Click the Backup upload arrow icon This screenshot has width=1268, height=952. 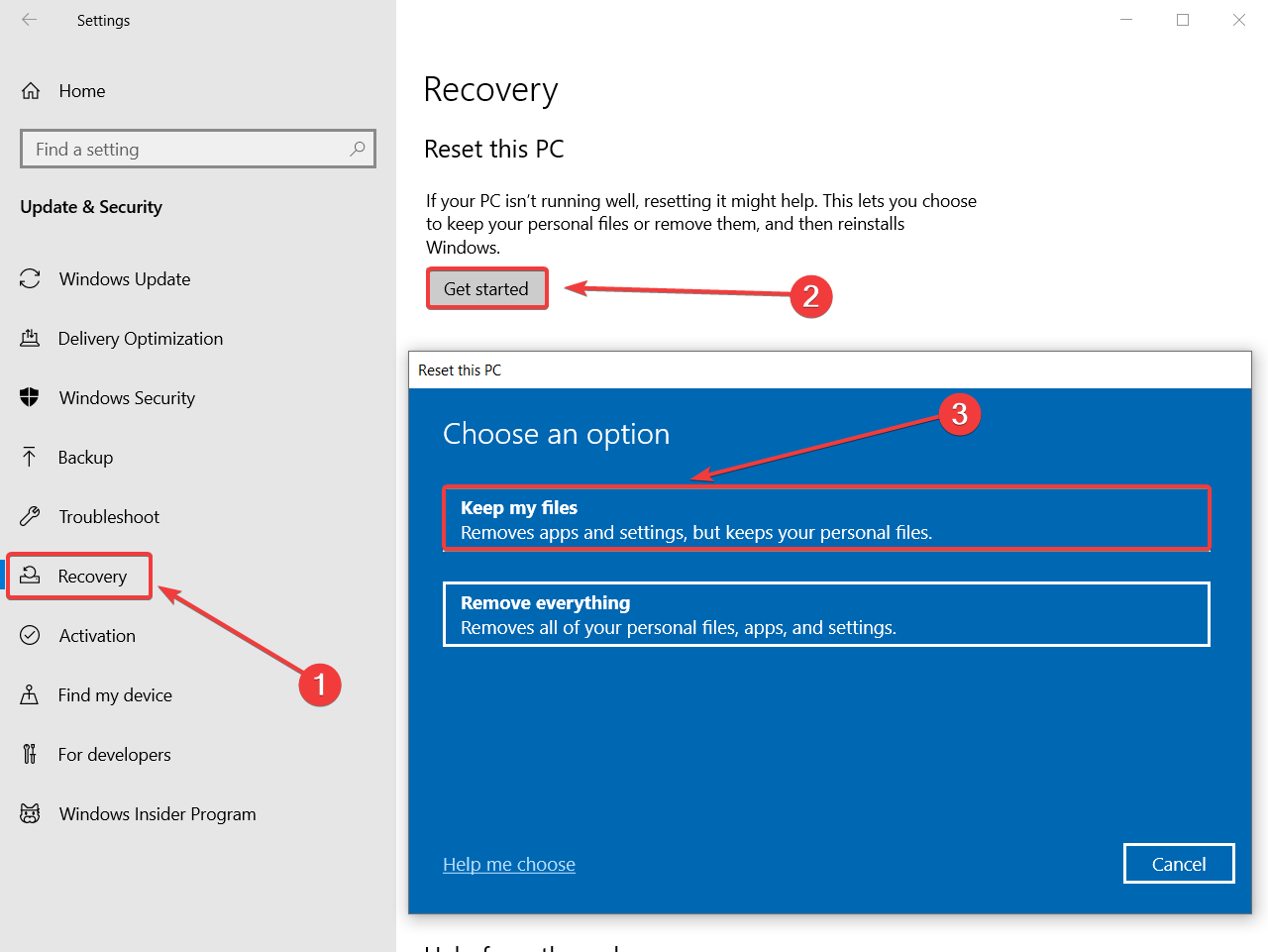[30, 457]
